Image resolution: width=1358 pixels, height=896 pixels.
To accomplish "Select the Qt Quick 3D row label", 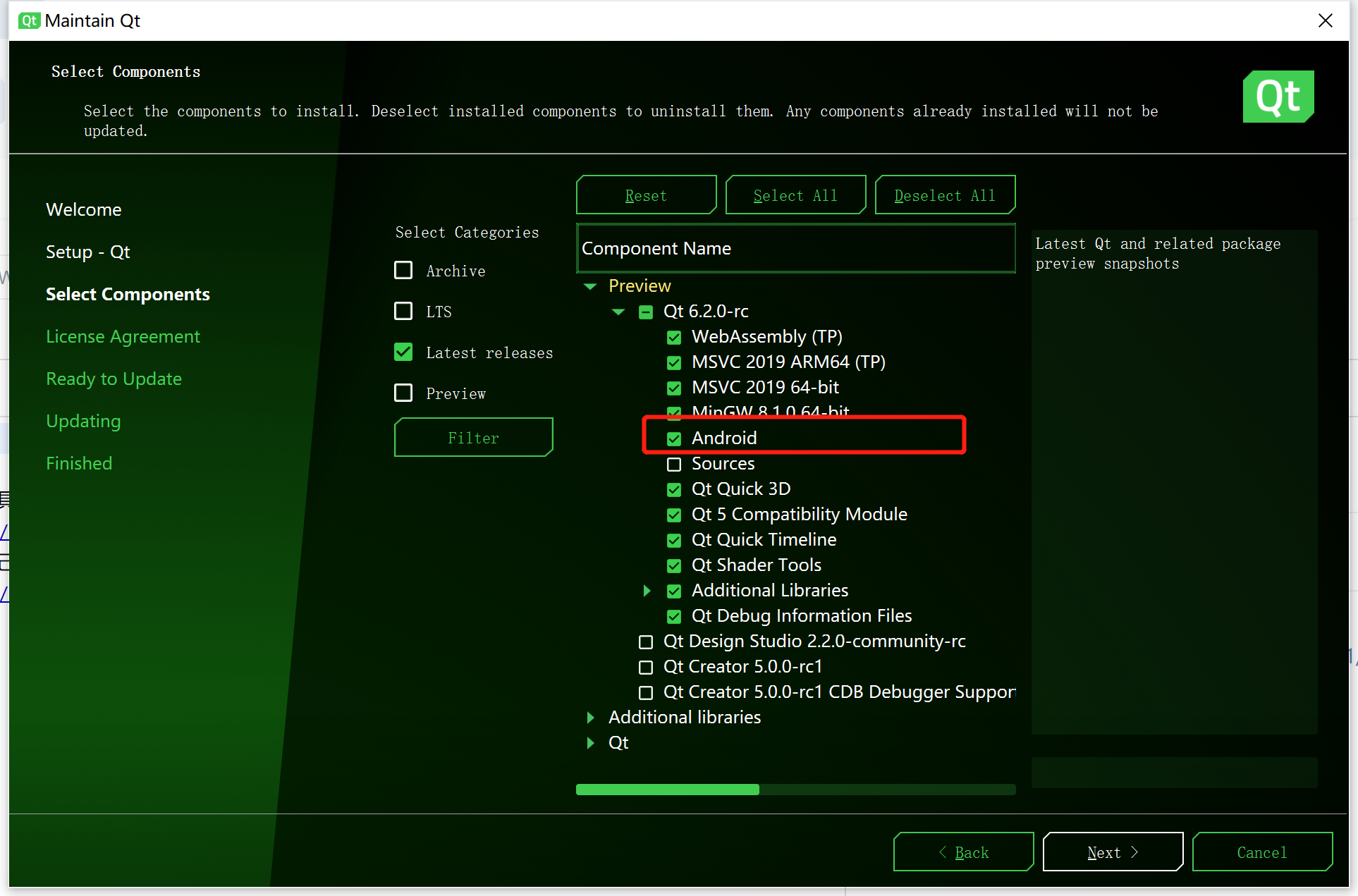I will click(741, 489).
